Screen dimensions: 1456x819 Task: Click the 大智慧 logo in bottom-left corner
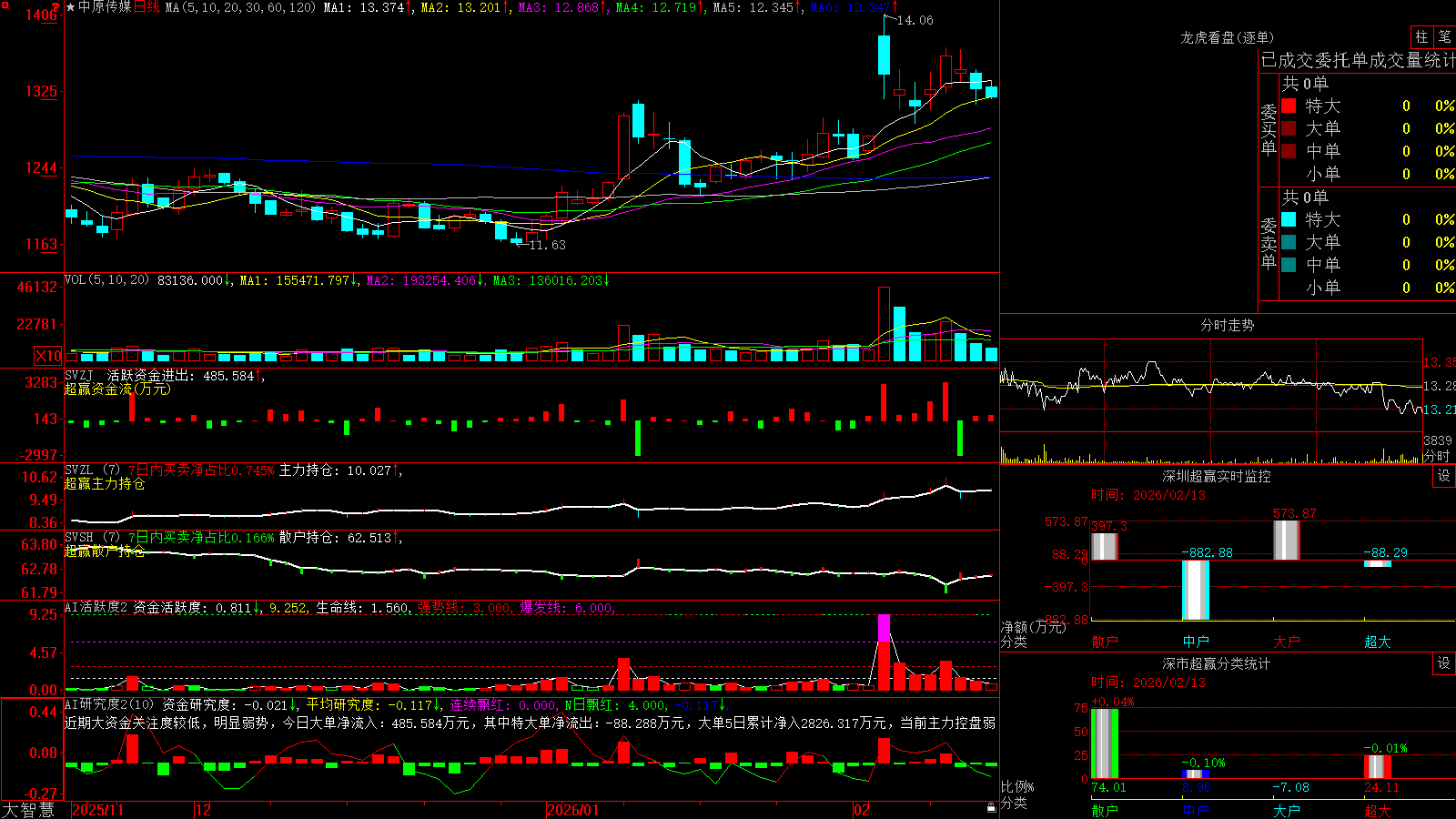[28, 809]
